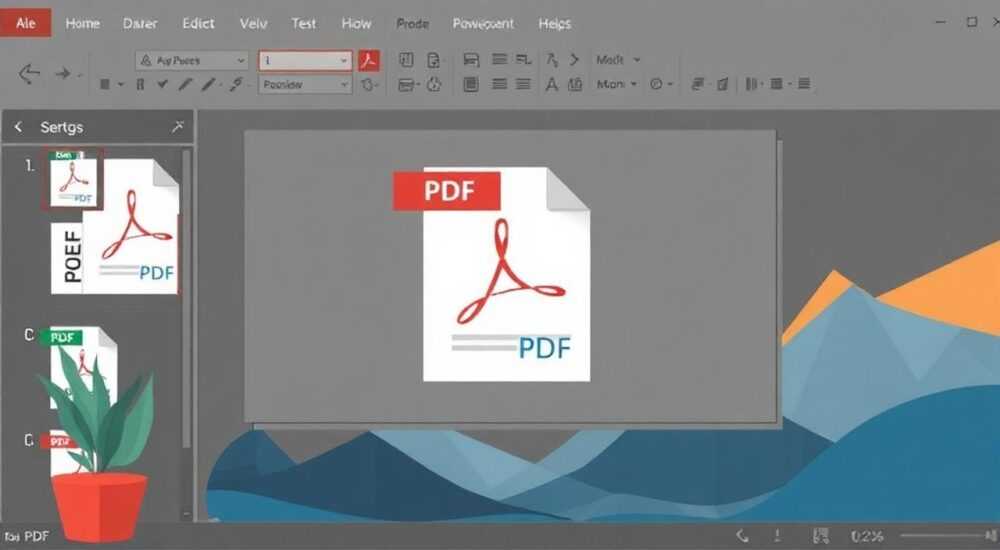Open the How ribbon tab
Screen dimensions: 1000x550
pyautogui.click(x=357, y=24)
